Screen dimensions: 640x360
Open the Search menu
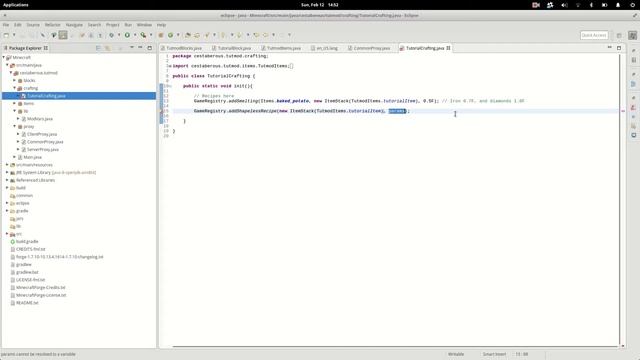[94, 25]
